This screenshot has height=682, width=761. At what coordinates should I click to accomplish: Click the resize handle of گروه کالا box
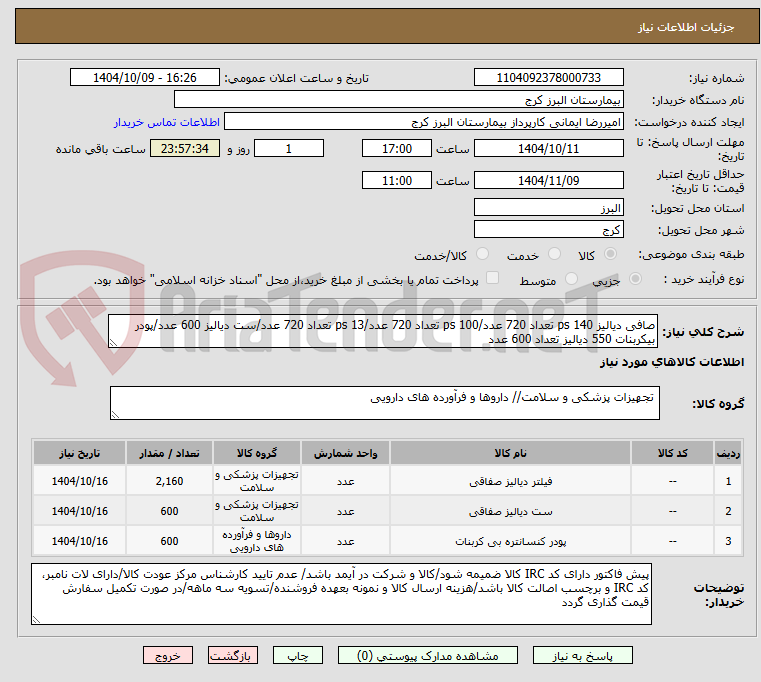tap(115, 415)
